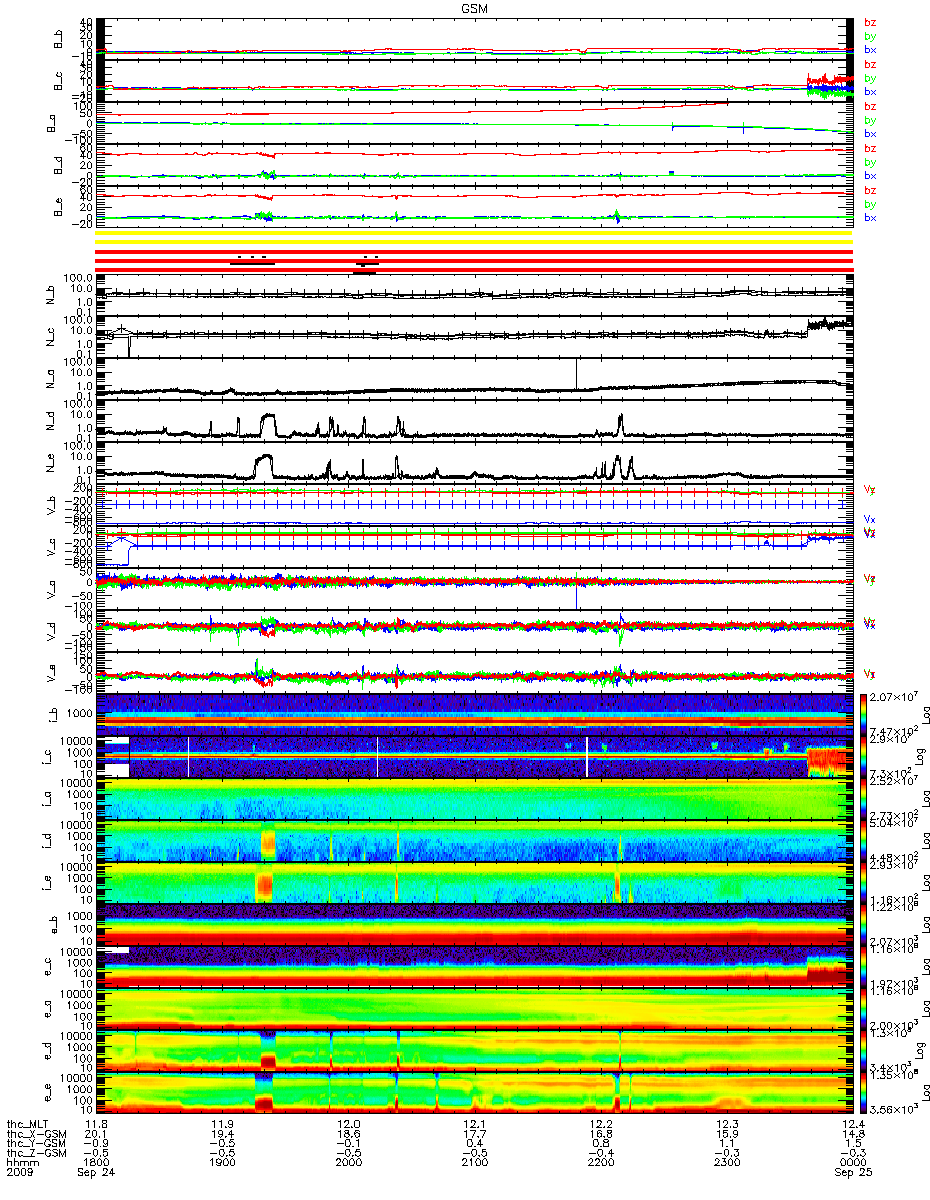Click the X-GSM value 20.1
Image resolution: width=930 pixels, height=1200 pixels.
94,1135
